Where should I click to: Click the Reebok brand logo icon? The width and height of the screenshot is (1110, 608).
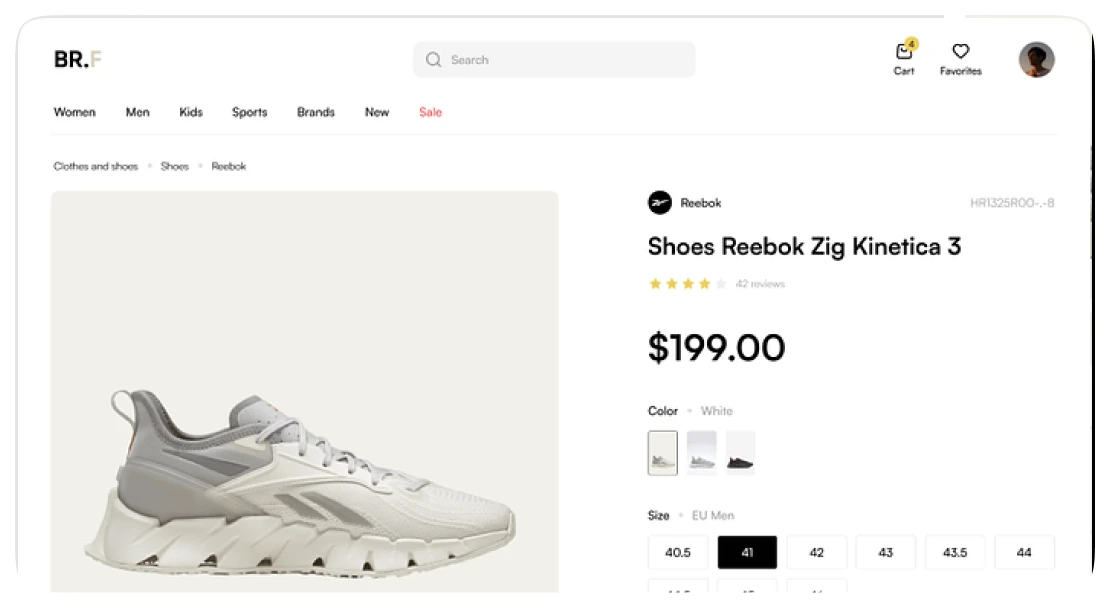(x=660, y=203)
